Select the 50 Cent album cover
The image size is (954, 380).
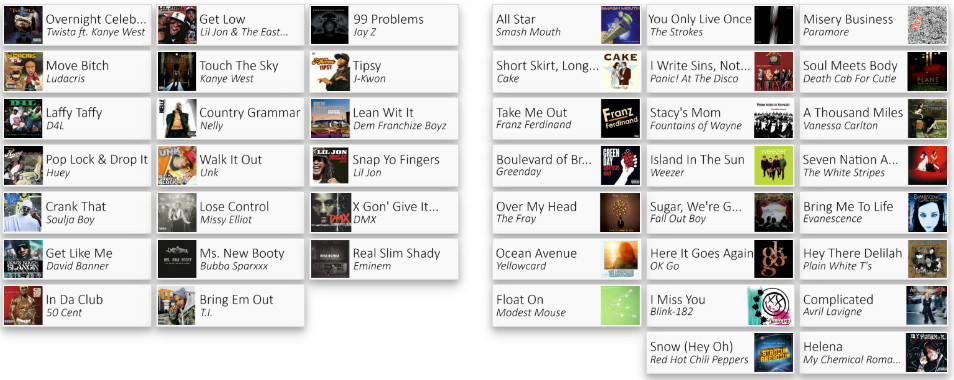[23, 306]
